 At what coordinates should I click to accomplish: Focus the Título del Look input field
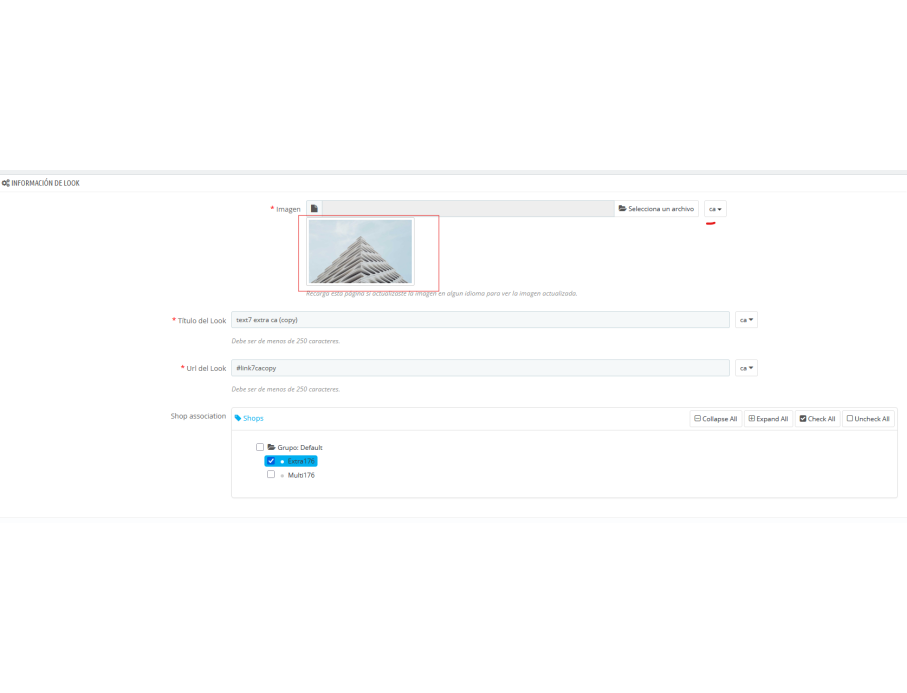tap(480, 320)
